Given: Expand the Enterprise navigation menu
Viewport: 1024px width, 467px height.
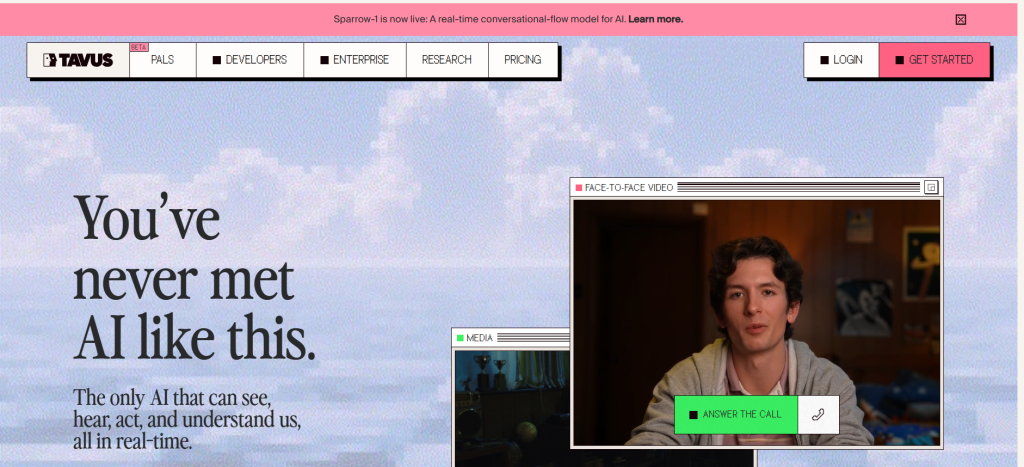Looking at the screenshot, I should [354, 60].
